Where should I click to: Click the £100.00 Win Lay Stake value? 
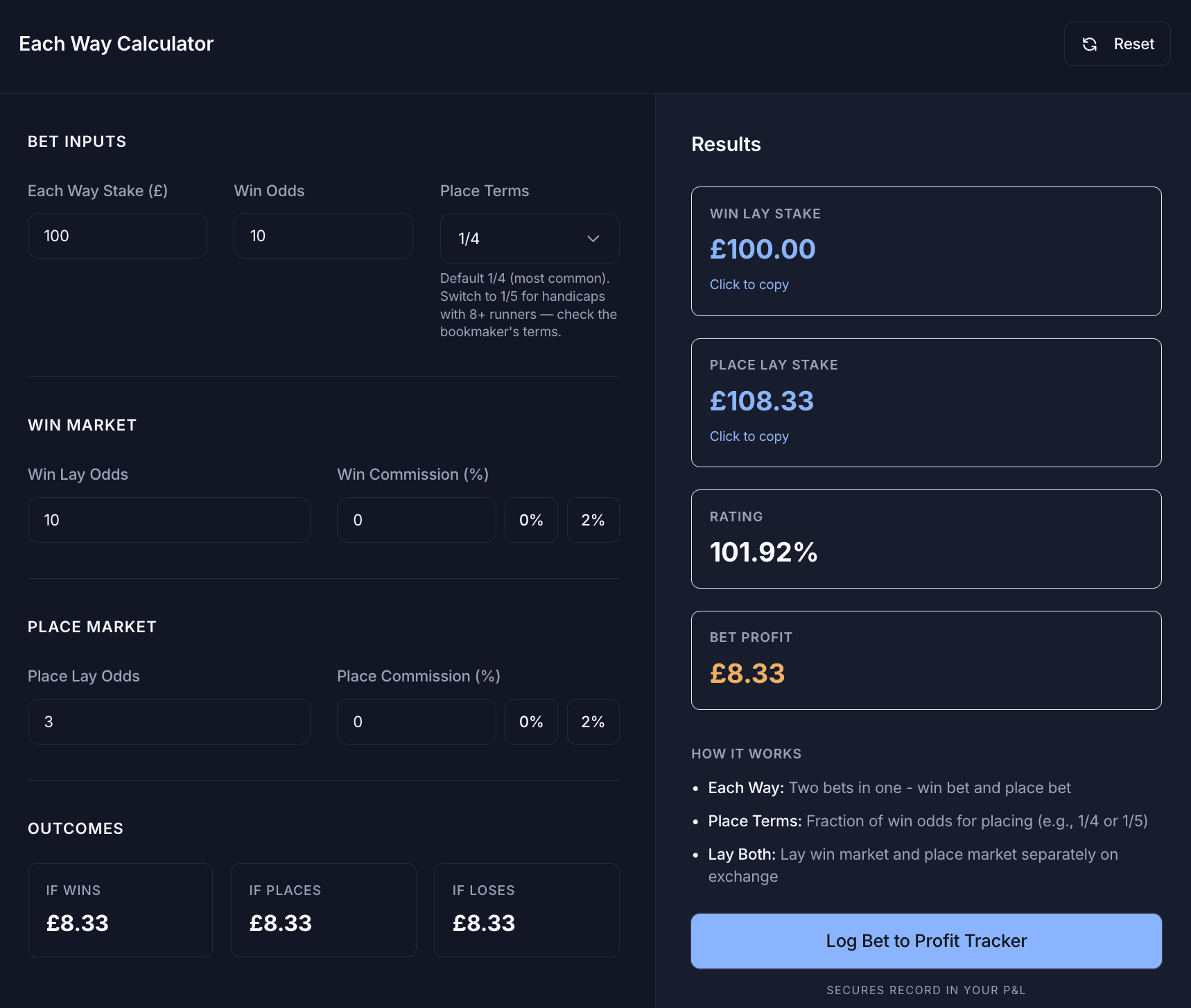(x=763, y=249)
